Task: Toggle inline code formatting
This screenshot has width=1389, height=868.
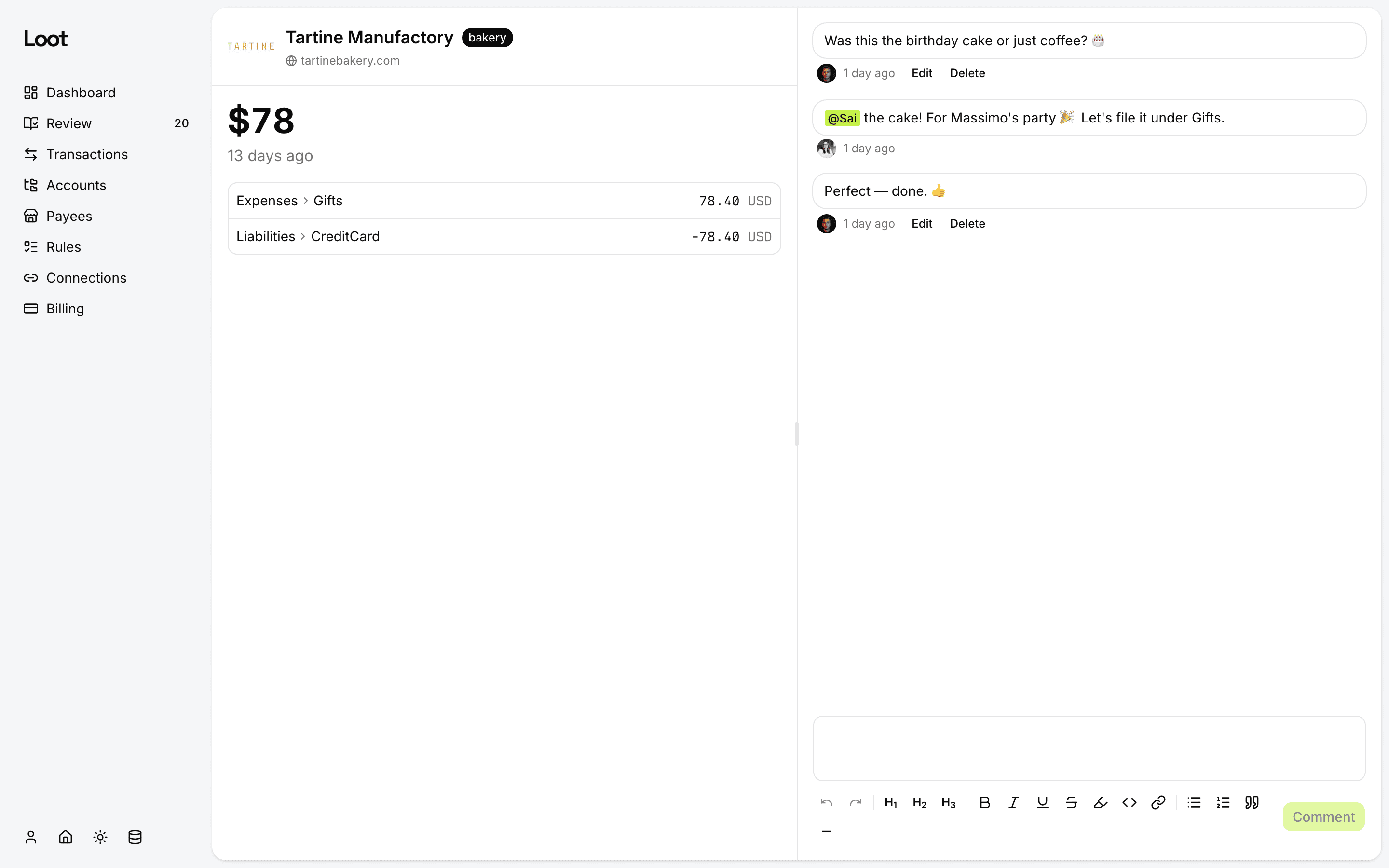Action: click(1130, 802)
